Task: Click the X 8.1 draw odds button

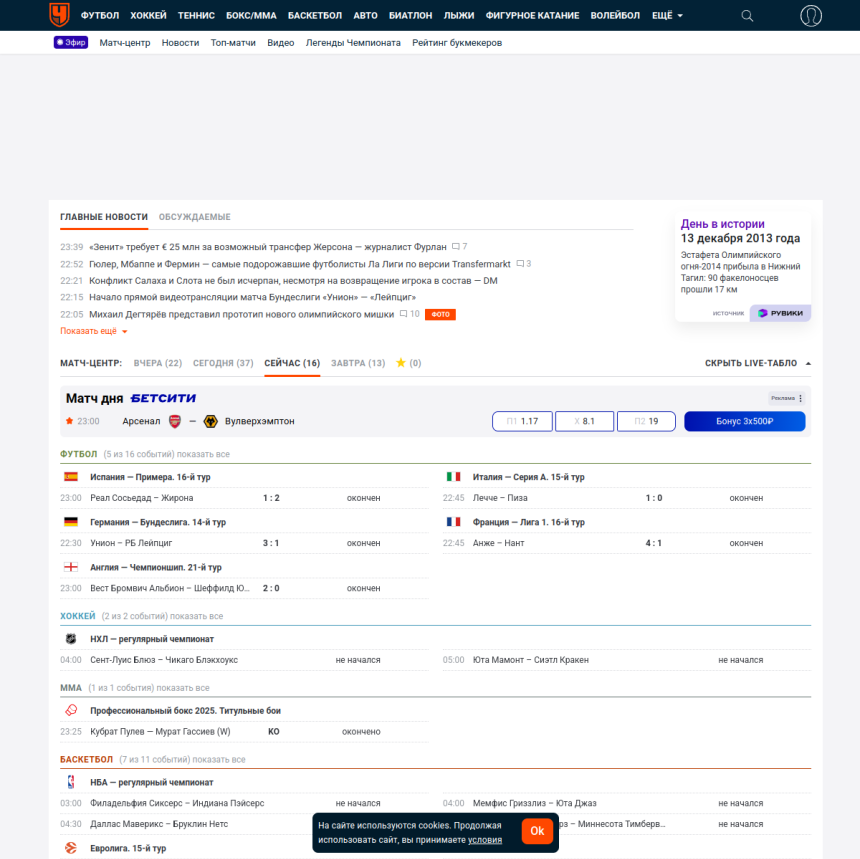Action: pos(584,421)
